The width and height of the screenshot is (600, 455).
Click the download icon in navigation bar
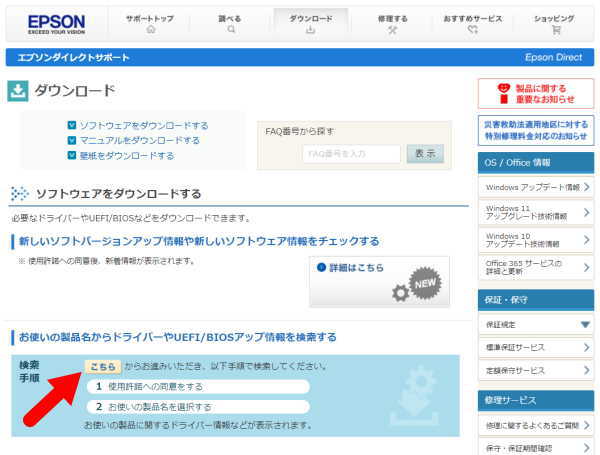[311, 31]
